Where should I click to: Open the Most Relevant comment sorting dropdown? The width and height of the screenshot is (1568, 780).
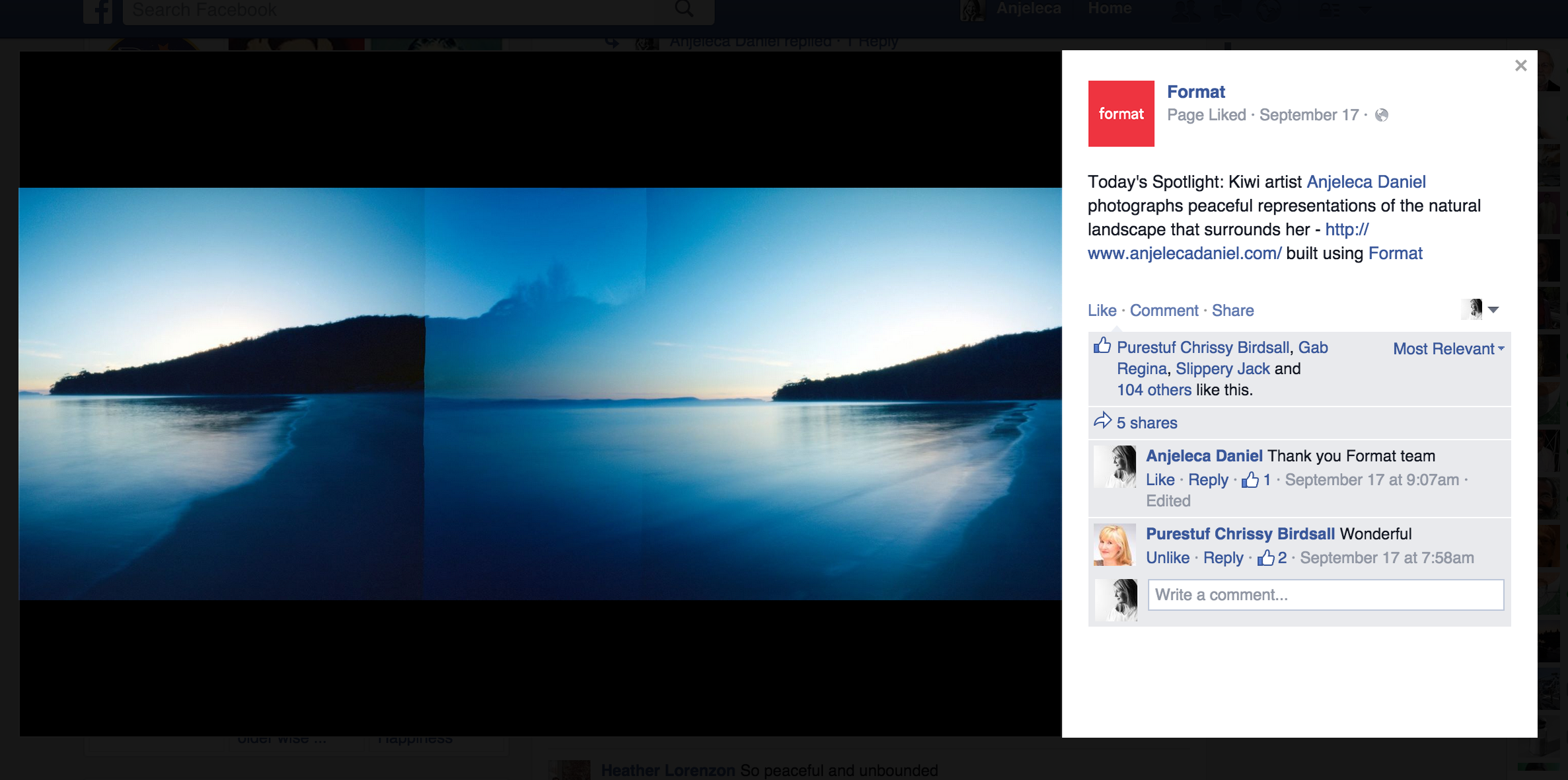tap(1448, 349)
